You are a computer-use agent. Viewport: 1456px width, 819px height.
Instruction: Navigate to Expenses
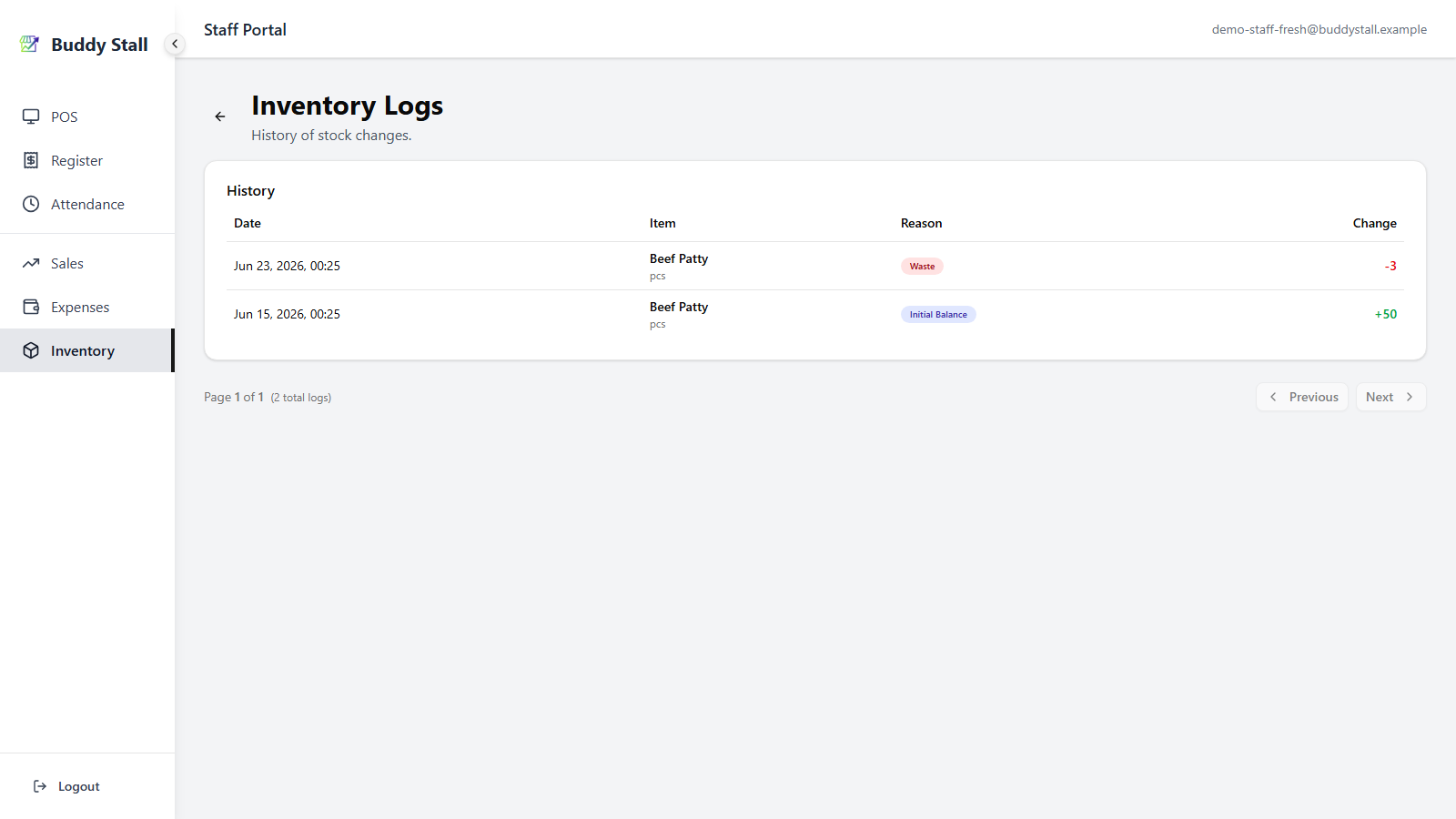[87, 307]
